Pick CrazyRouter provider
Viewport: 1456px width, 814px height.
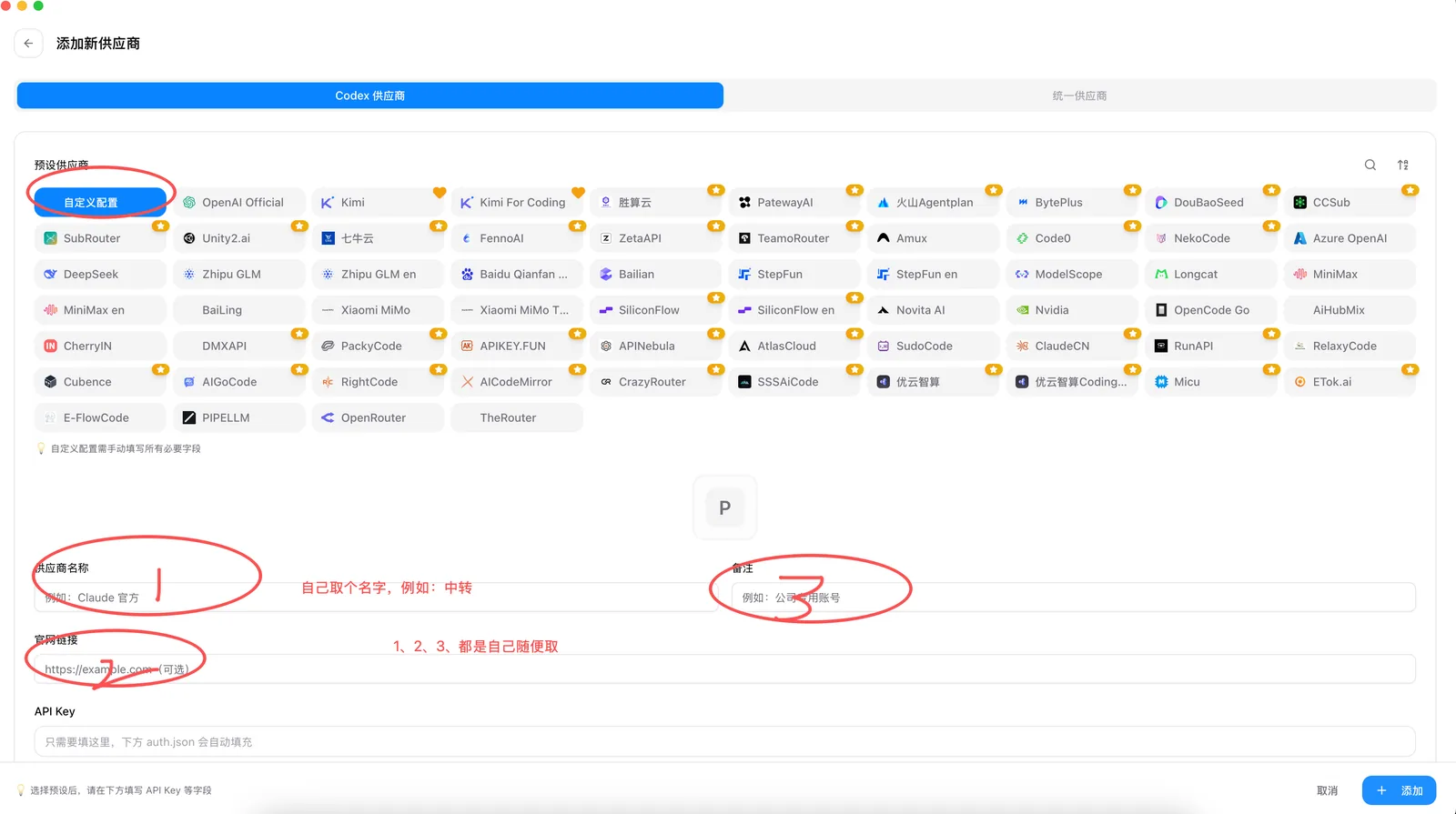point(655,382)
